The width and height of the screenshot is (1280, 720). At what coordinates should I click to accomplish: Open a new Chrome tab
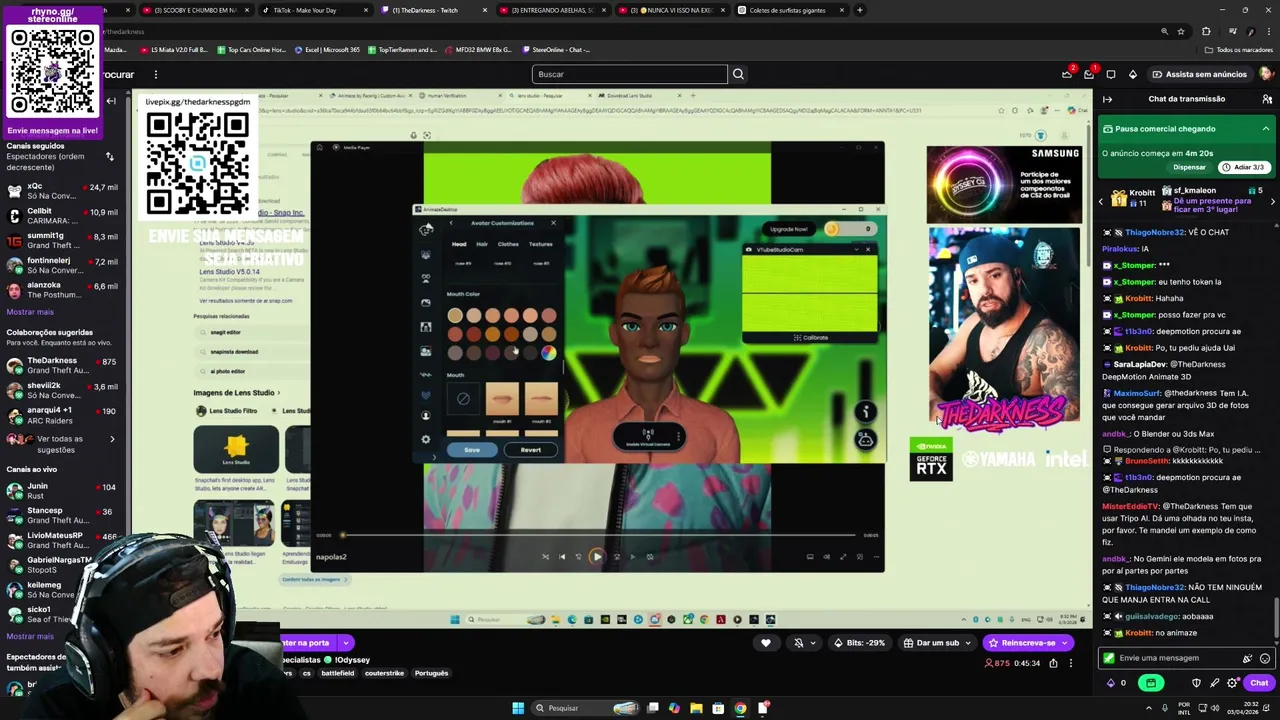(x=860, y=10)
